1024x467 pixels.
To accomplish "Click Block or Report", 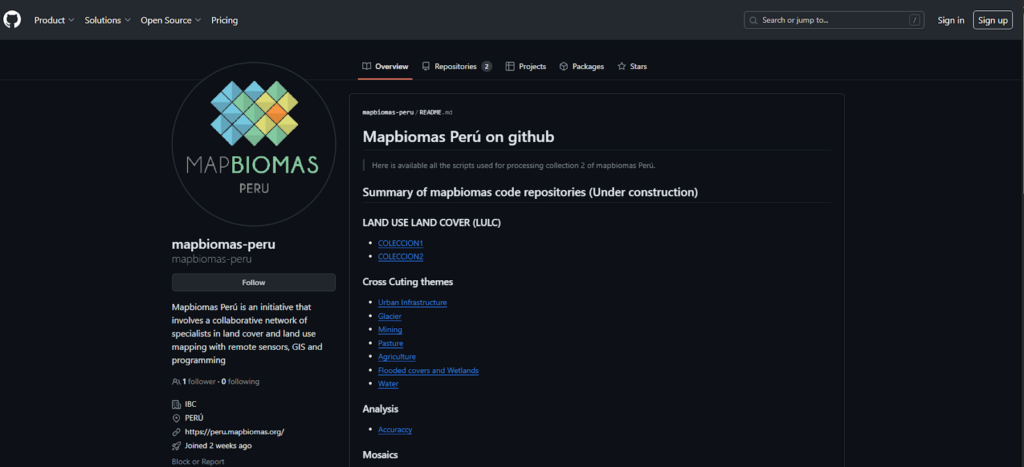I will tap(198, 462).
